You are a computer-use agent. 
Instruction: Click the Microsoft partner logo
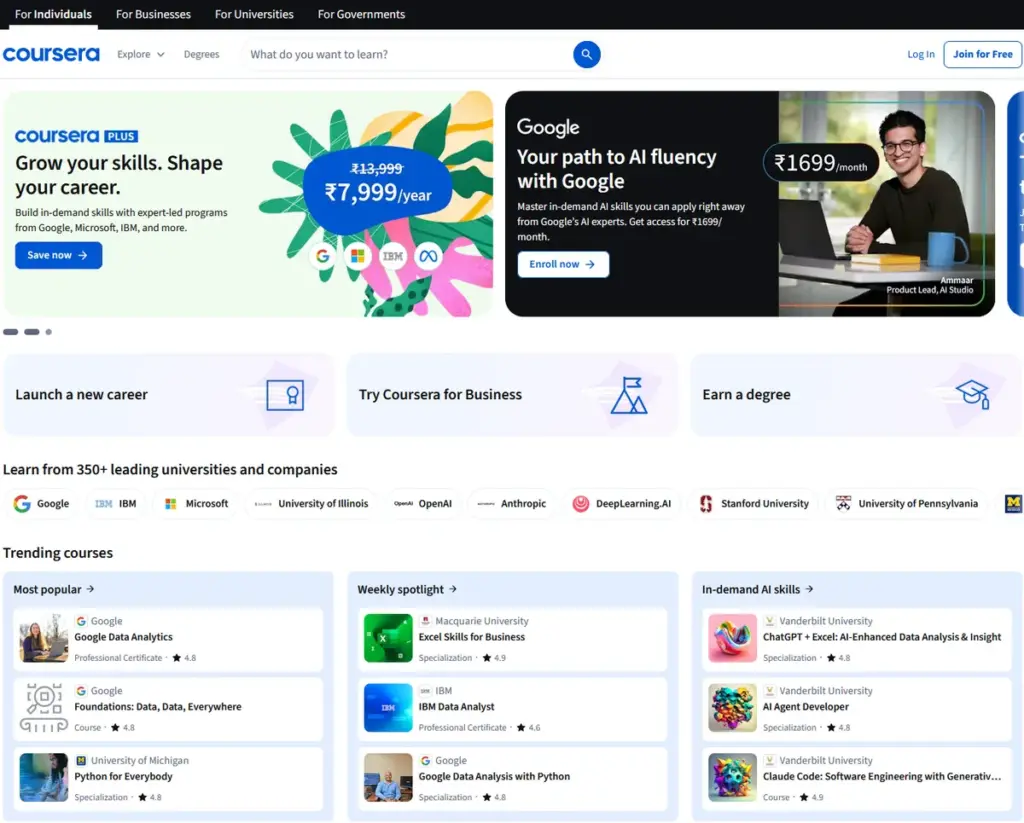(x=196, y=503)
